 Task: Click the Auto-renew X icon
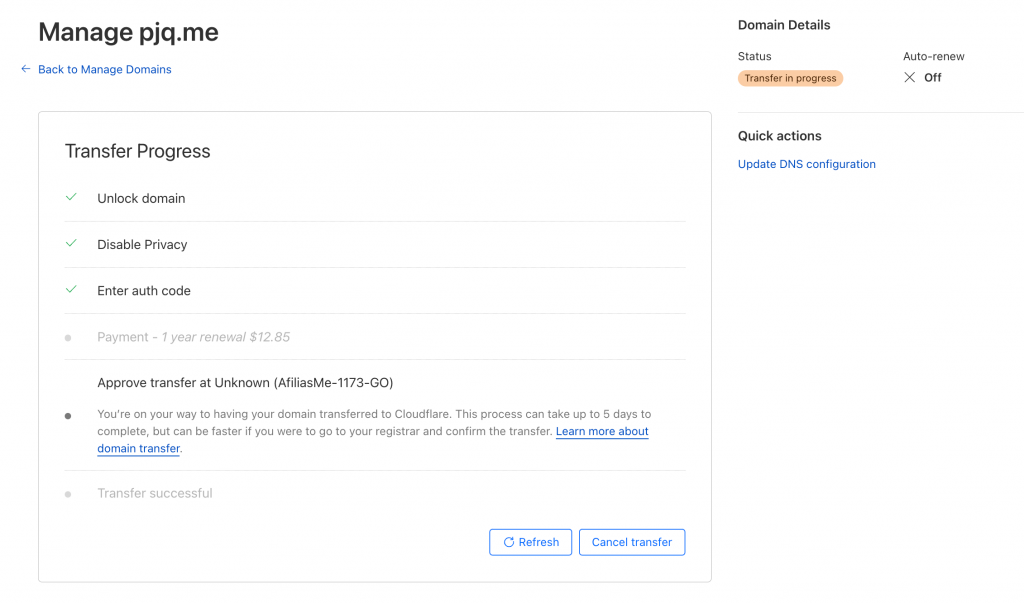tap(909, 77)
